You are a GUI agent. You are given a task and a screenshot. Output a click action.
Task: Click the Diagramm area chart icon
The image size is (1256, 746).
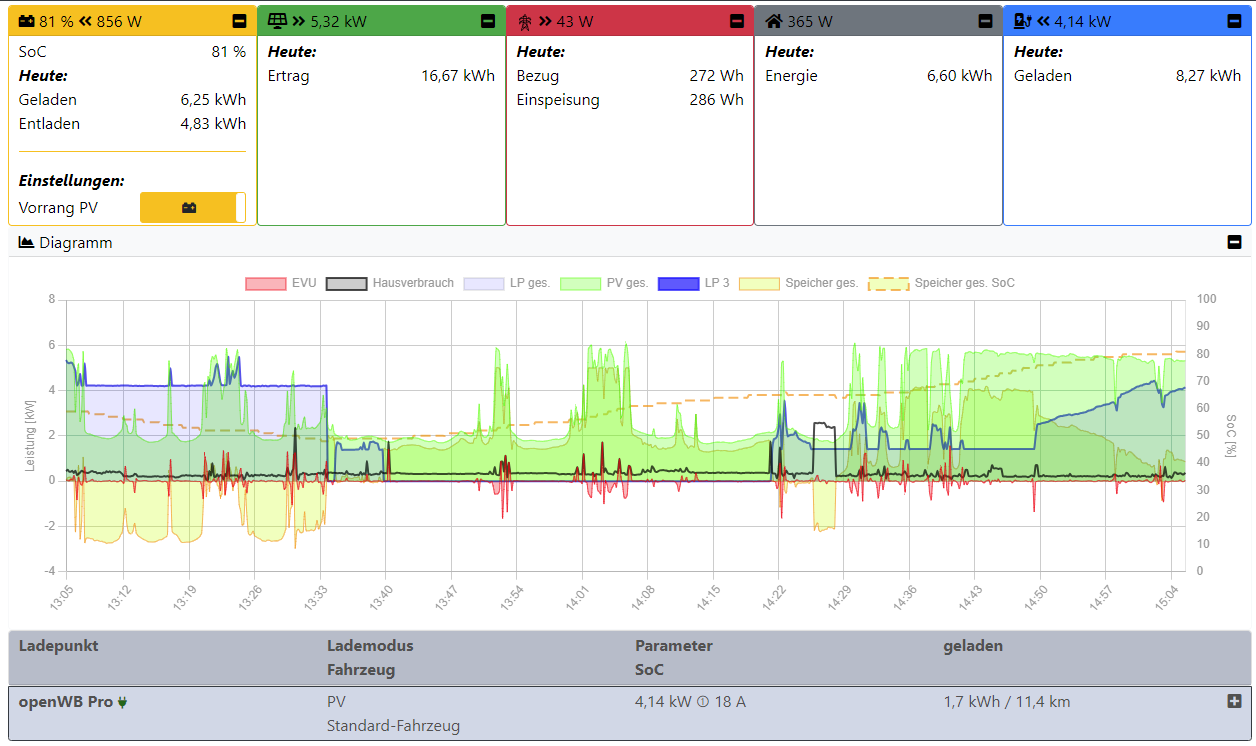coord(27,243)
